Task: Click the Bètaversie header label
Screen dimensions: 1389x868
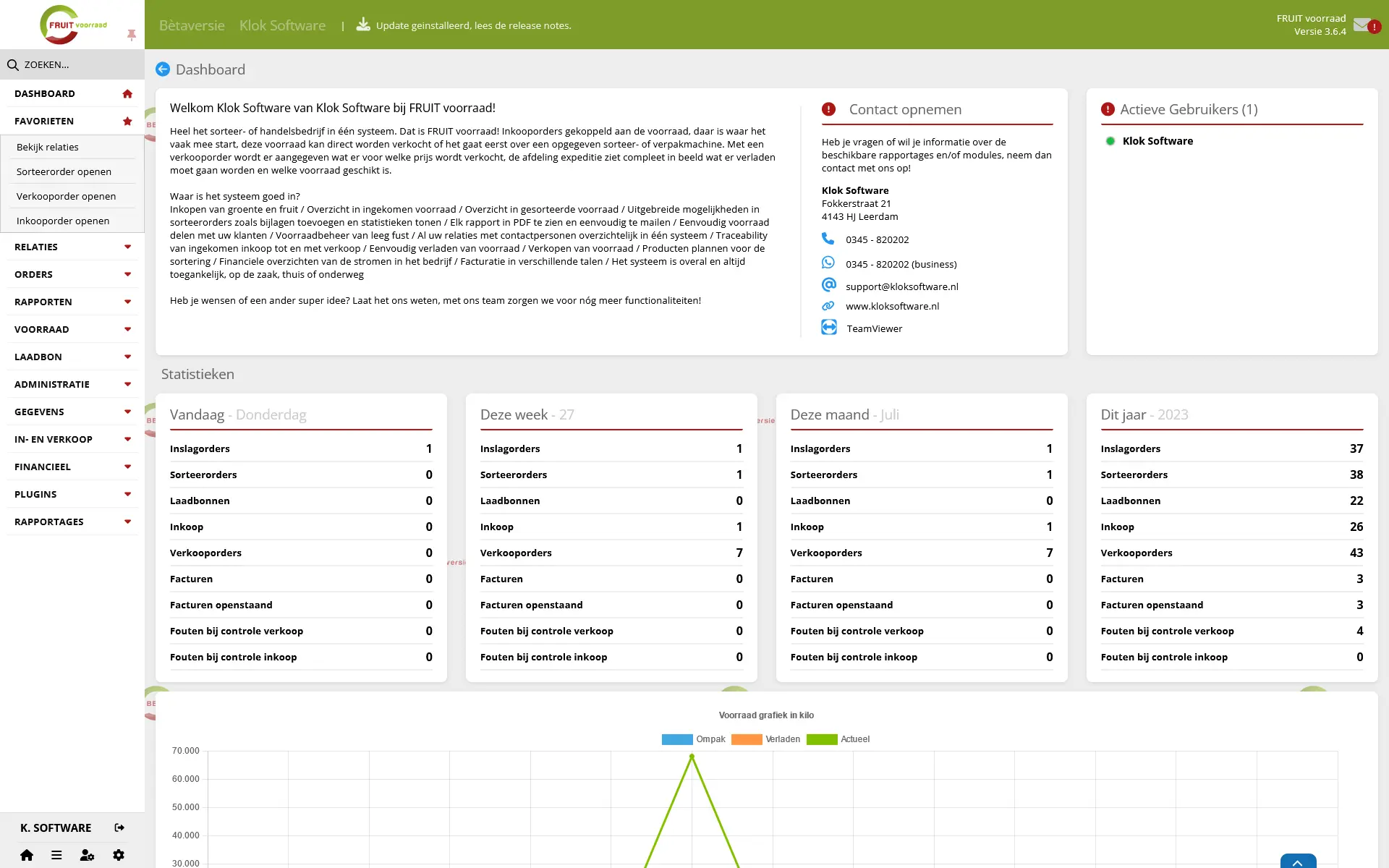Action: pos(192,25)
